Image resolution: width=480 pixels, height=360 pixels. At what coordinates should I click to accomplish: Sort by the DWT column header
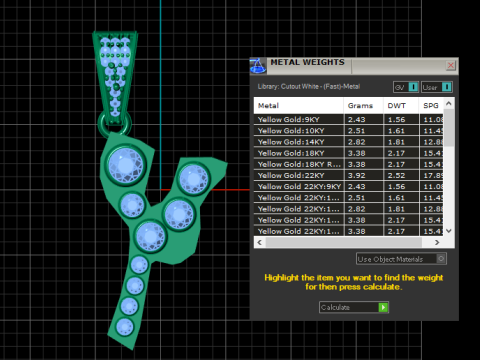(x=401, y=106)
